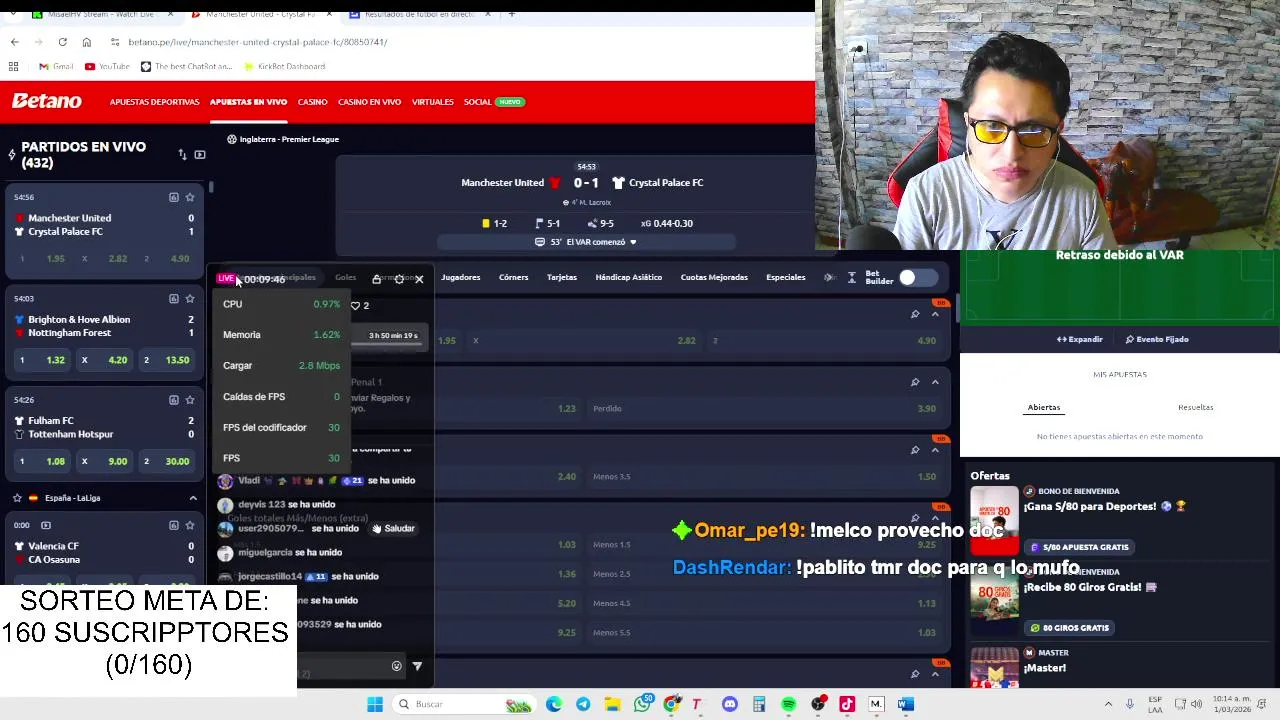Favorite the España - LaLiga league star
This screenshot has height=720, width=1280.
(x=17, y=497)
